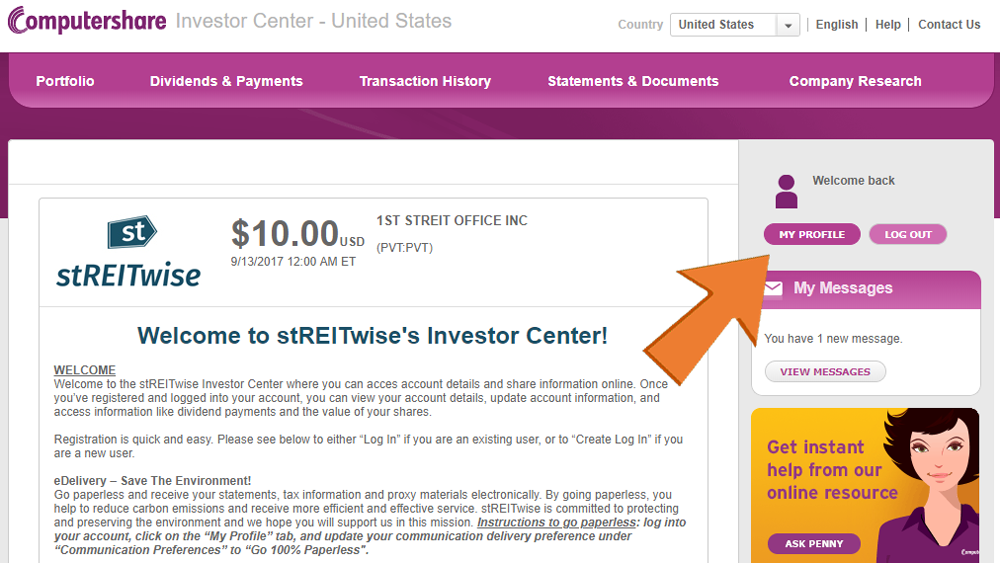This screenshot has height=563, width=1000.
Task: Click the MY PROFILE button
Action: coord(812,234)
